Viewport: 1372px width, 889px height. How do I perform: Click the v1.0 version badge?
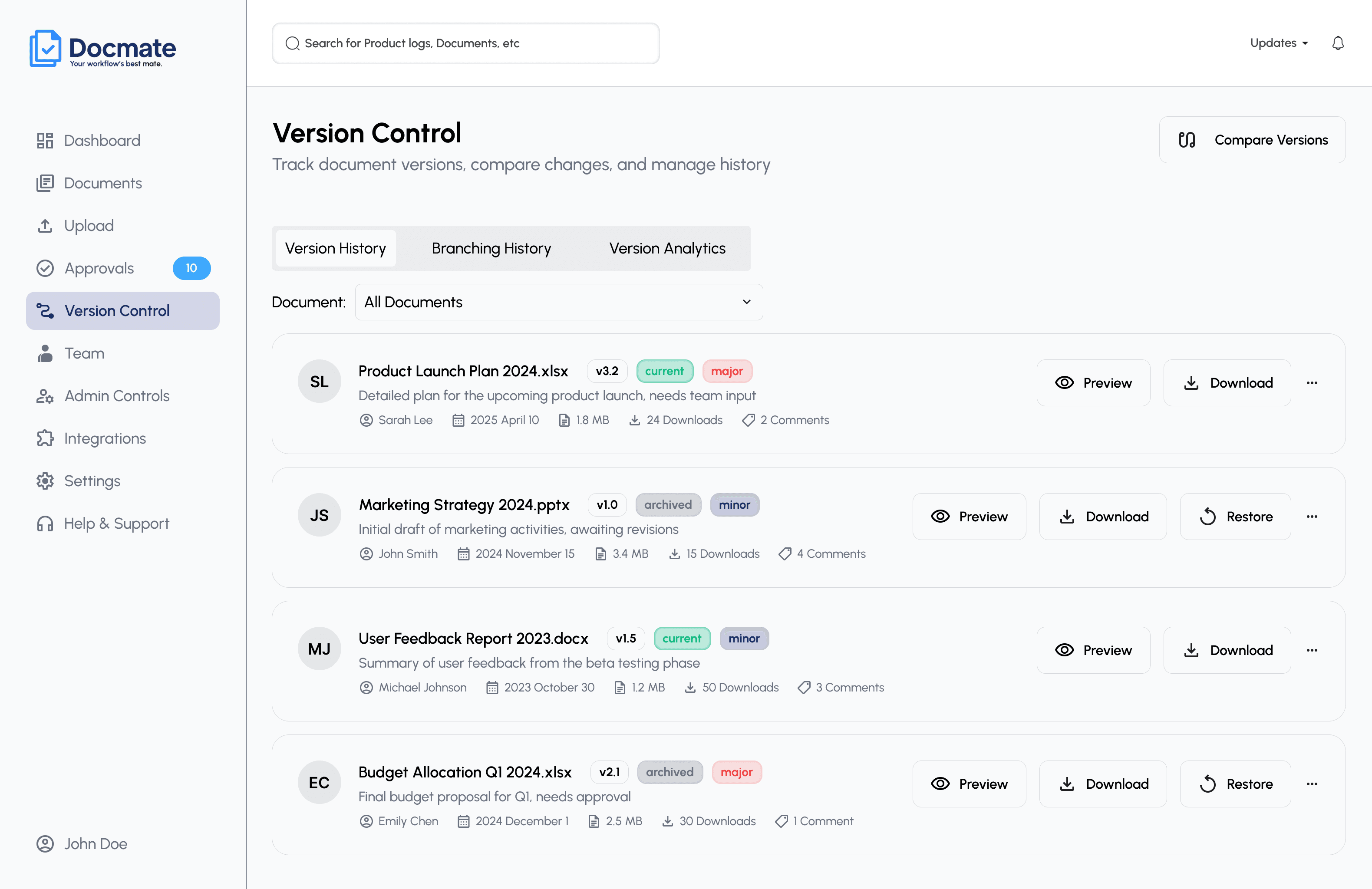tap(607, 505)
